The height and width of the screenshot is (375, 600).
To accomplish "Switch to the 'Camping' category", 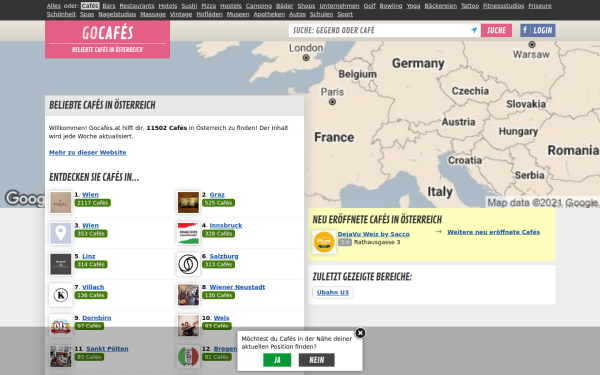I will tap(259, 6).
